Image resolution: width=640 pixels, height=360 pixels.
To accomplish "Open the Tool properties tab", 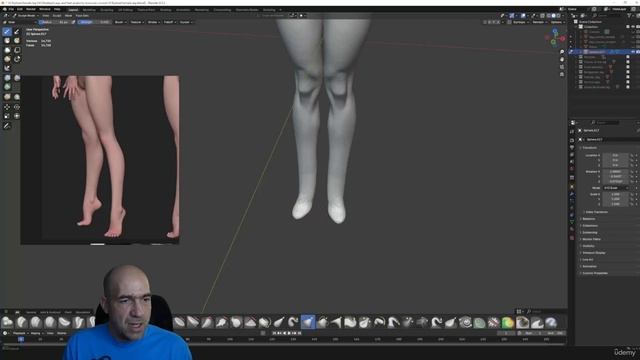I will pyautogui.click(x=572, y=131).
